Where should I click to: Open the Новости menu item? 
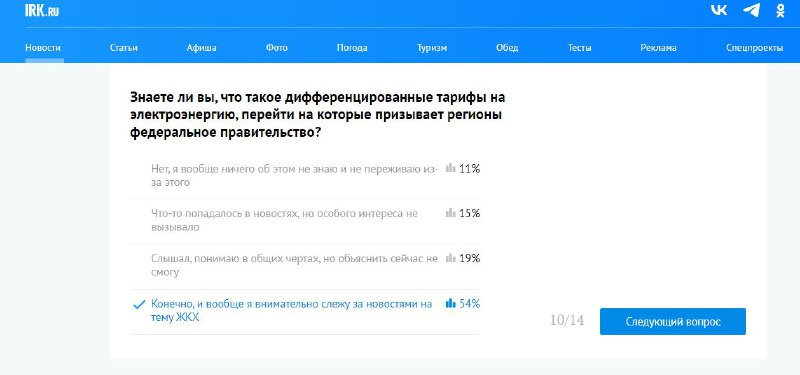coord(43,48)
